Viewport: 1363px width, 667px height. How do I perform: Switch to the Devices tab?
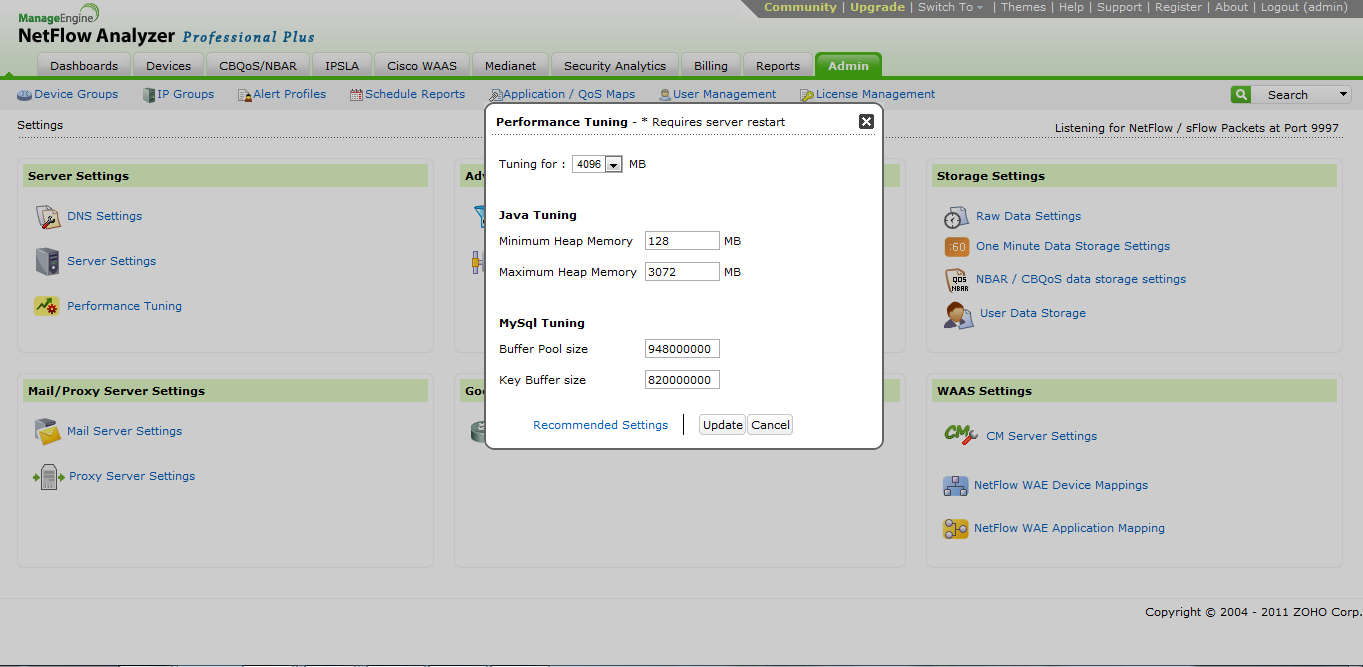click(x=168, y=66)
